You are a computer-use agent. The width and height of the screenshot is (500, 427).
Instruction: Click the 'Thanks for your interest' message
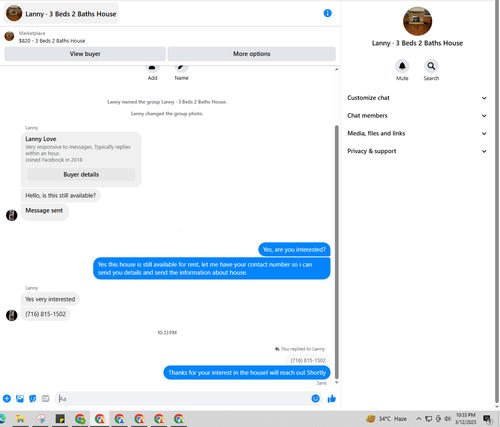247,373
